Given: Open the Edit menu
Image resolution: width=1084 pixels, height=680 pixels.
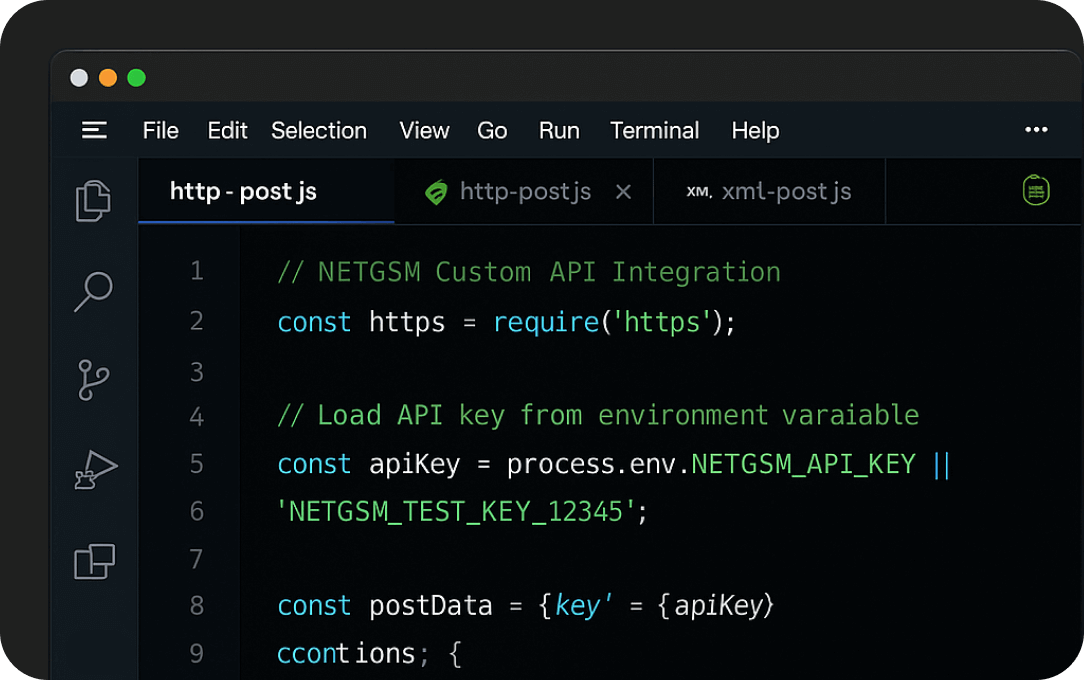Looking at the screenshot, I should pos(227,130).
